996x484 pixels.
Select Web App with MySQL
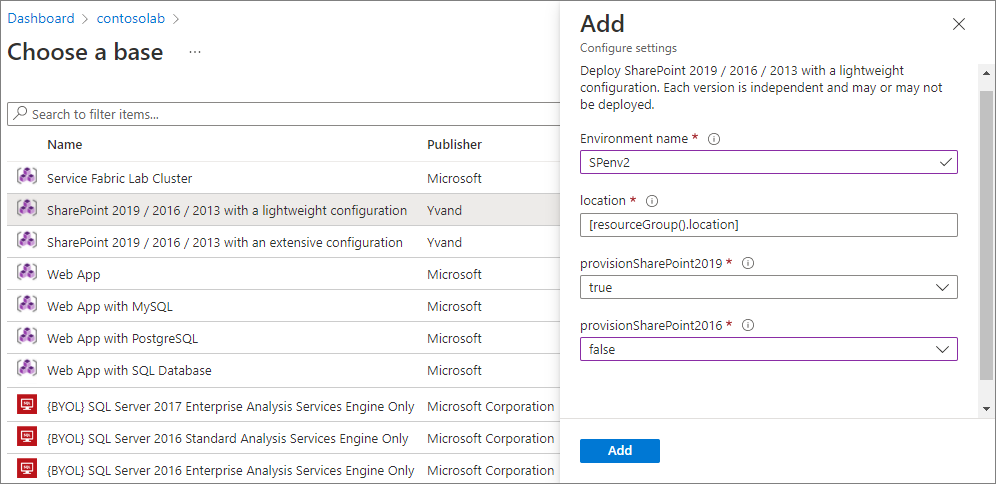[x=110, y=307]
